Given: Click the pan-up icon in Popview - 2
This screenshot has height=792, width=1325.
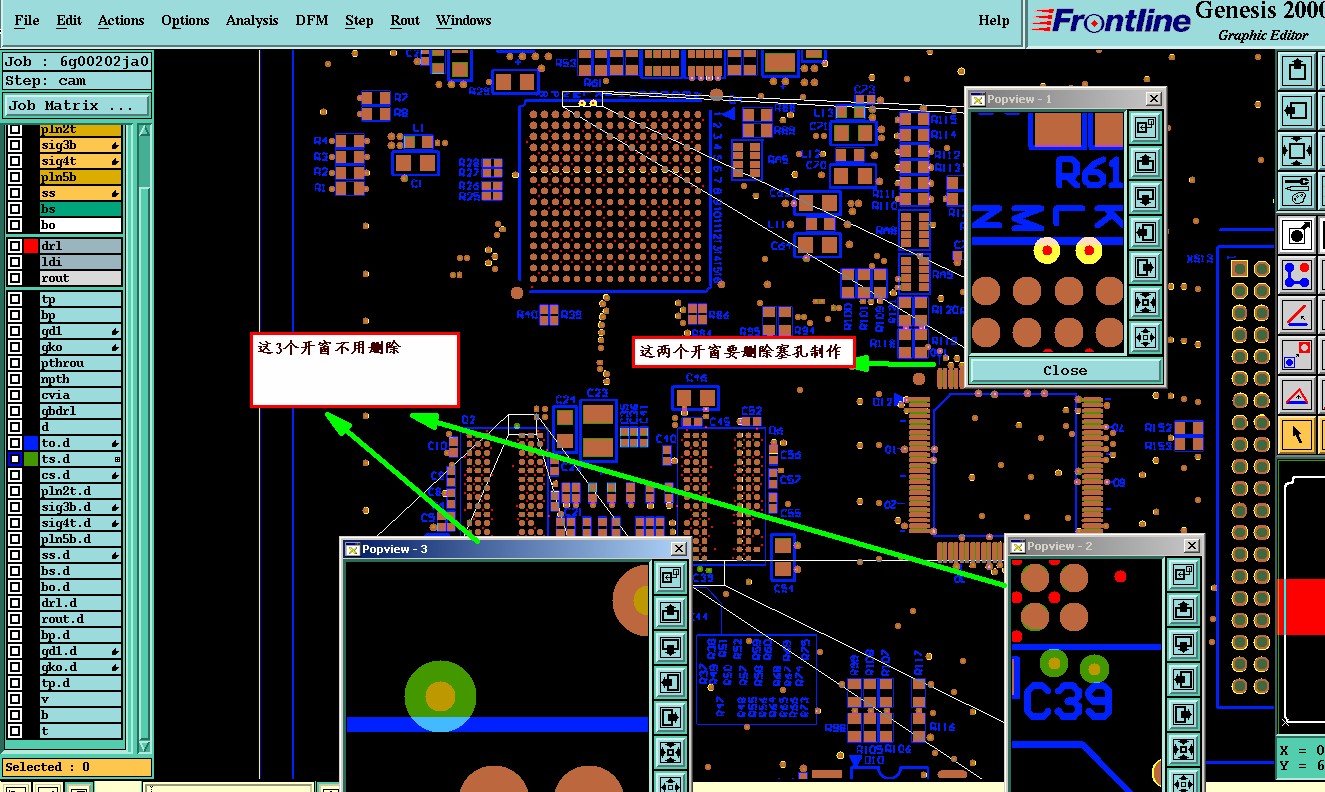Looking at the screenshot, I should pyautogui.click(x=1183, y=609).
